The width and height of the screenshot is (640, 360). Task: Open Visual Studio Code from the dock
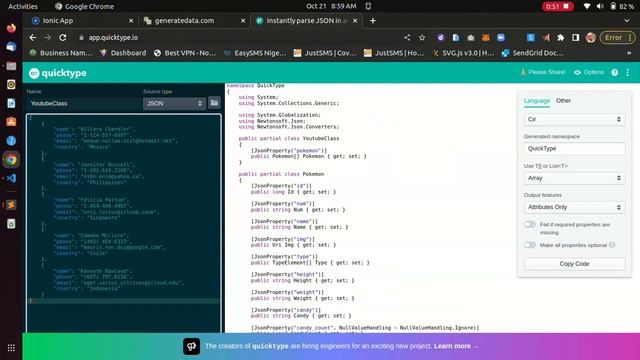tap(11, 178)
